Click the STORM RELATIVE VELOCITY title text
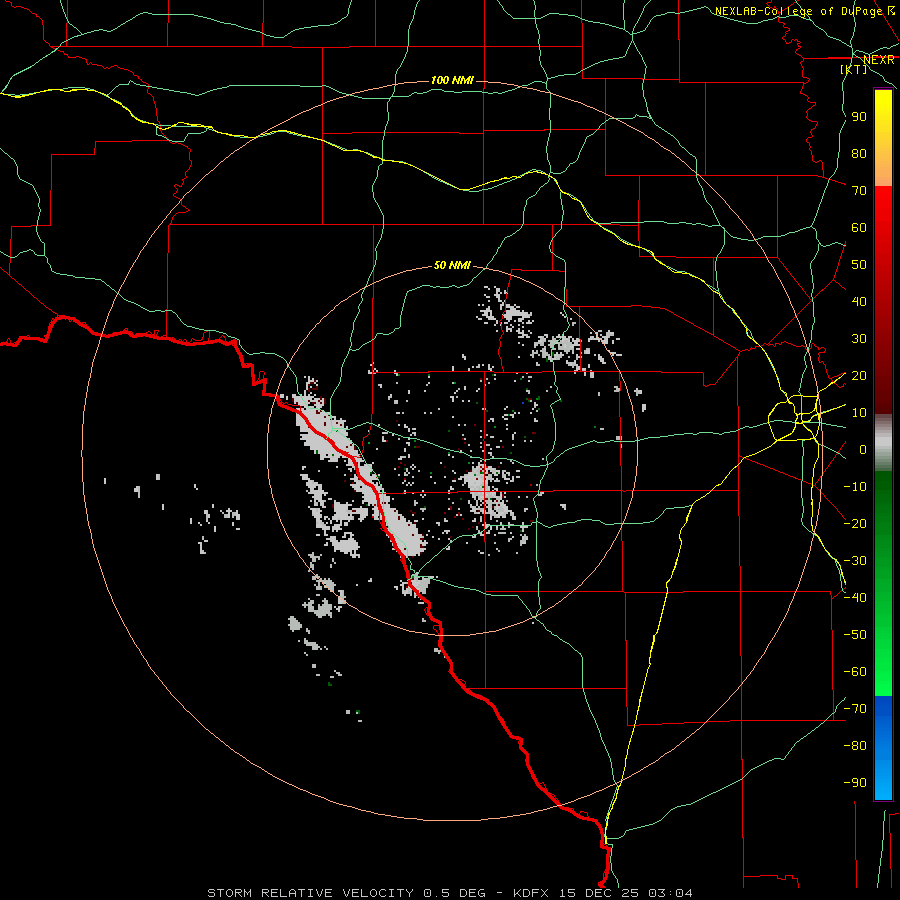900x900 pixels. [x=311, y=893]
